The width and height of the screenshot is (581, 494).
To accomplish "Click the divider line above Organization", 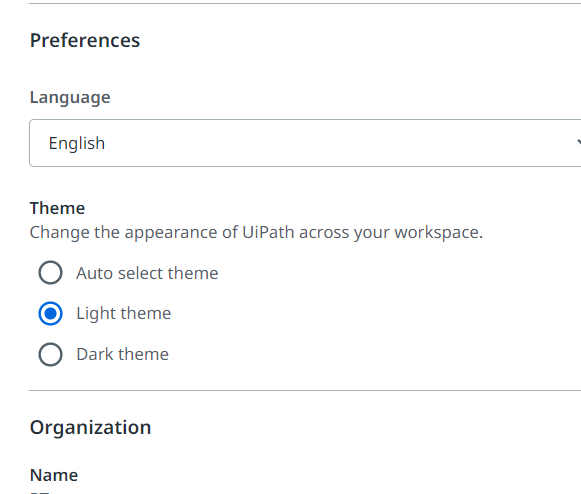I will [305, 390].
